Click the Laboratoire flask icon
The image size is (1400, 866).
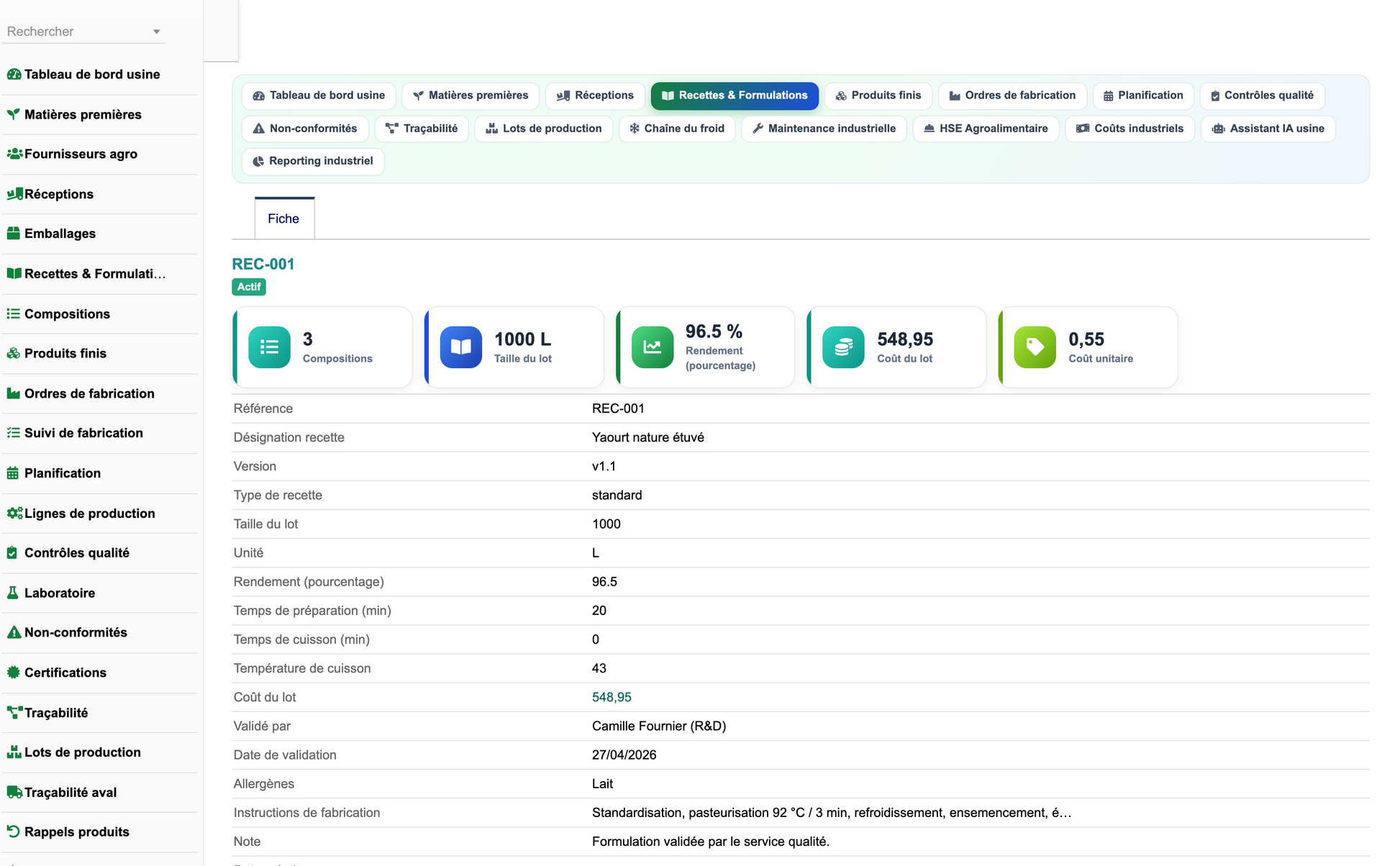[12, 593]
